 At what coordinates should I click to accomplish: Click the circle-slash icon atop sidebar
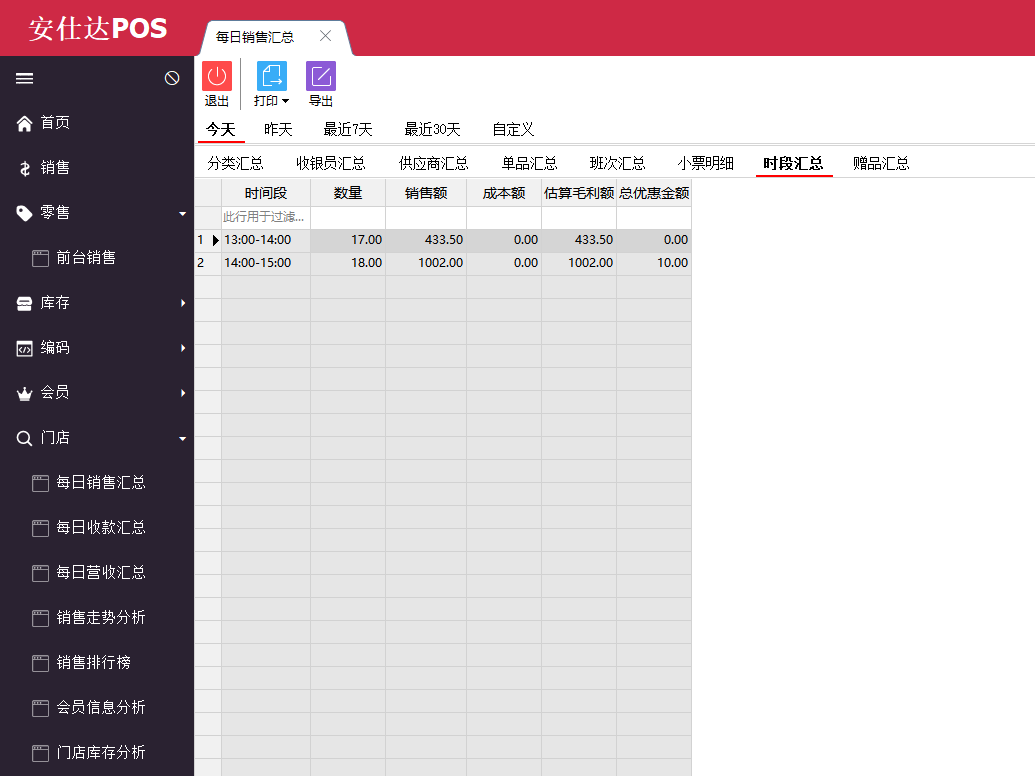coord(172,79)
